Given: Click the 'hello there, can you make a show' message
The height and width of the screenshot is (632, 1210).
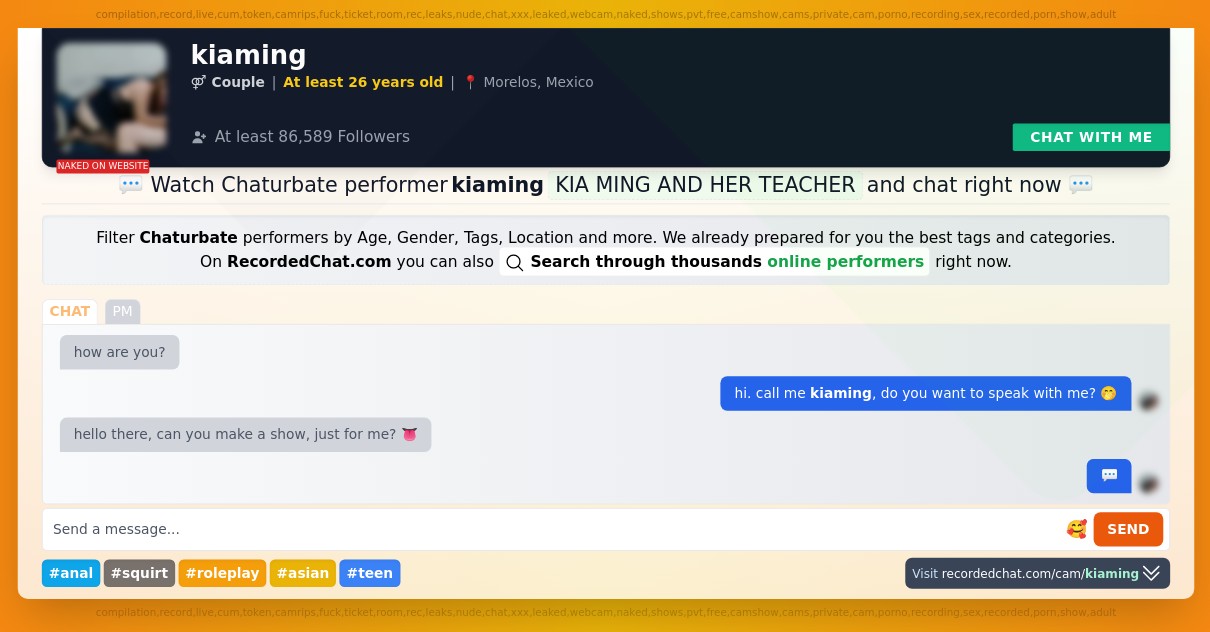Looking at the screenshot, I should [x=245, y=434].
